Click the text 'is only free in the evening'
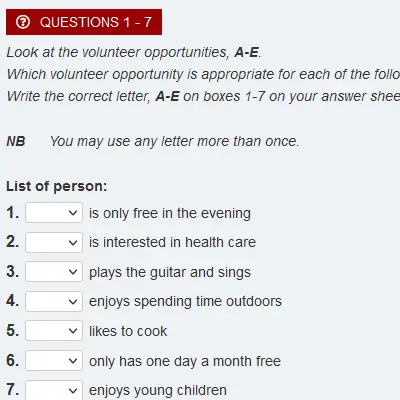400x400 pixels. pyautogui.click(x=170, y=213)
